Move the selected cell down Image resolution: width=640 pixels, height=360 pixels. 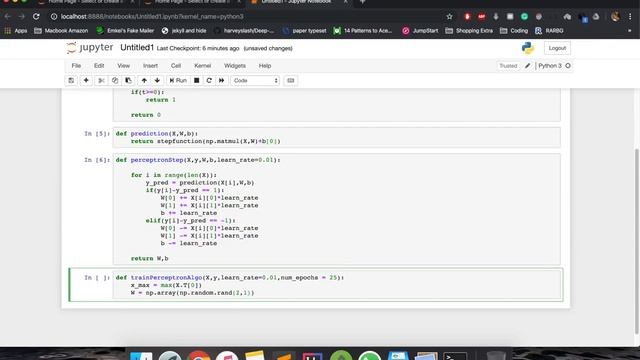point(157,80)
